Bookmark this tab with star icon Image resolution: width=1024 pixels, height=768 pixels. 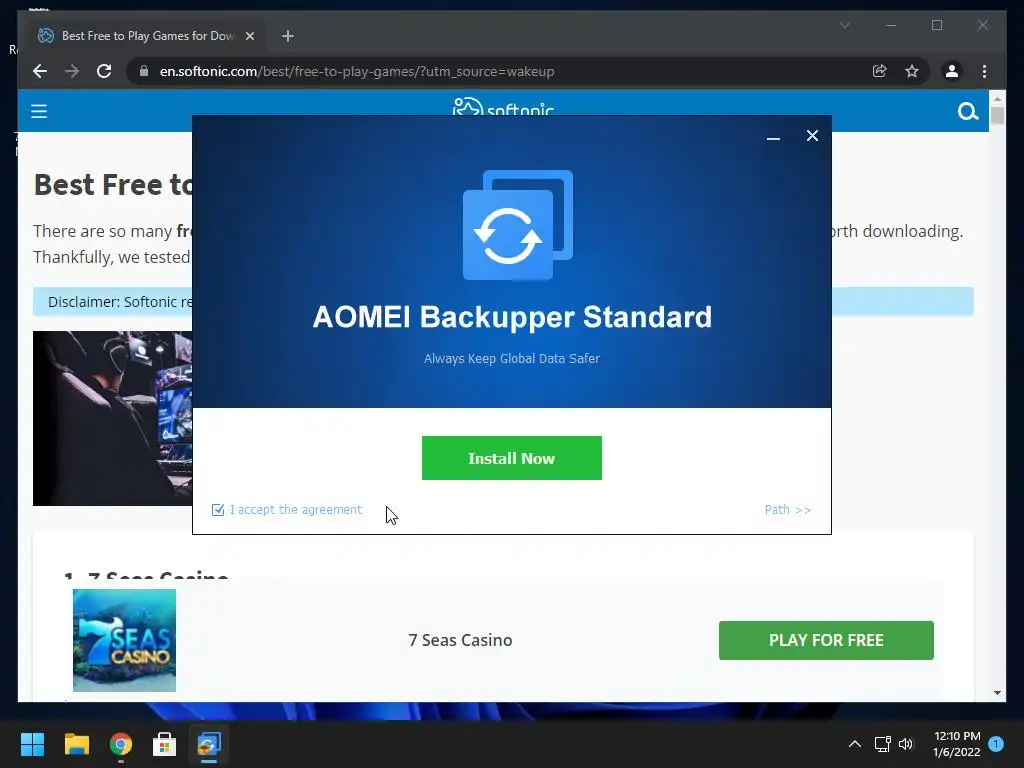(x=912, y=71)
